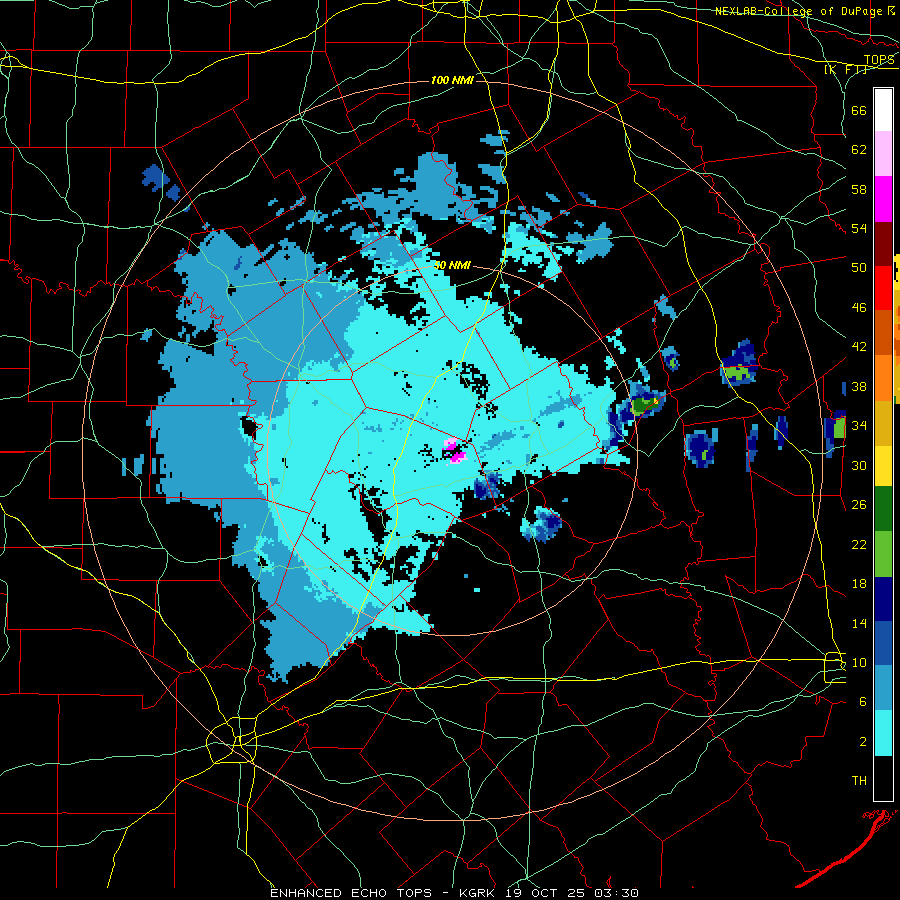Click the '66' label on the tops scale
Image resolution: width=900 pixels, height=900 pixels.
[x=859, y=110]
